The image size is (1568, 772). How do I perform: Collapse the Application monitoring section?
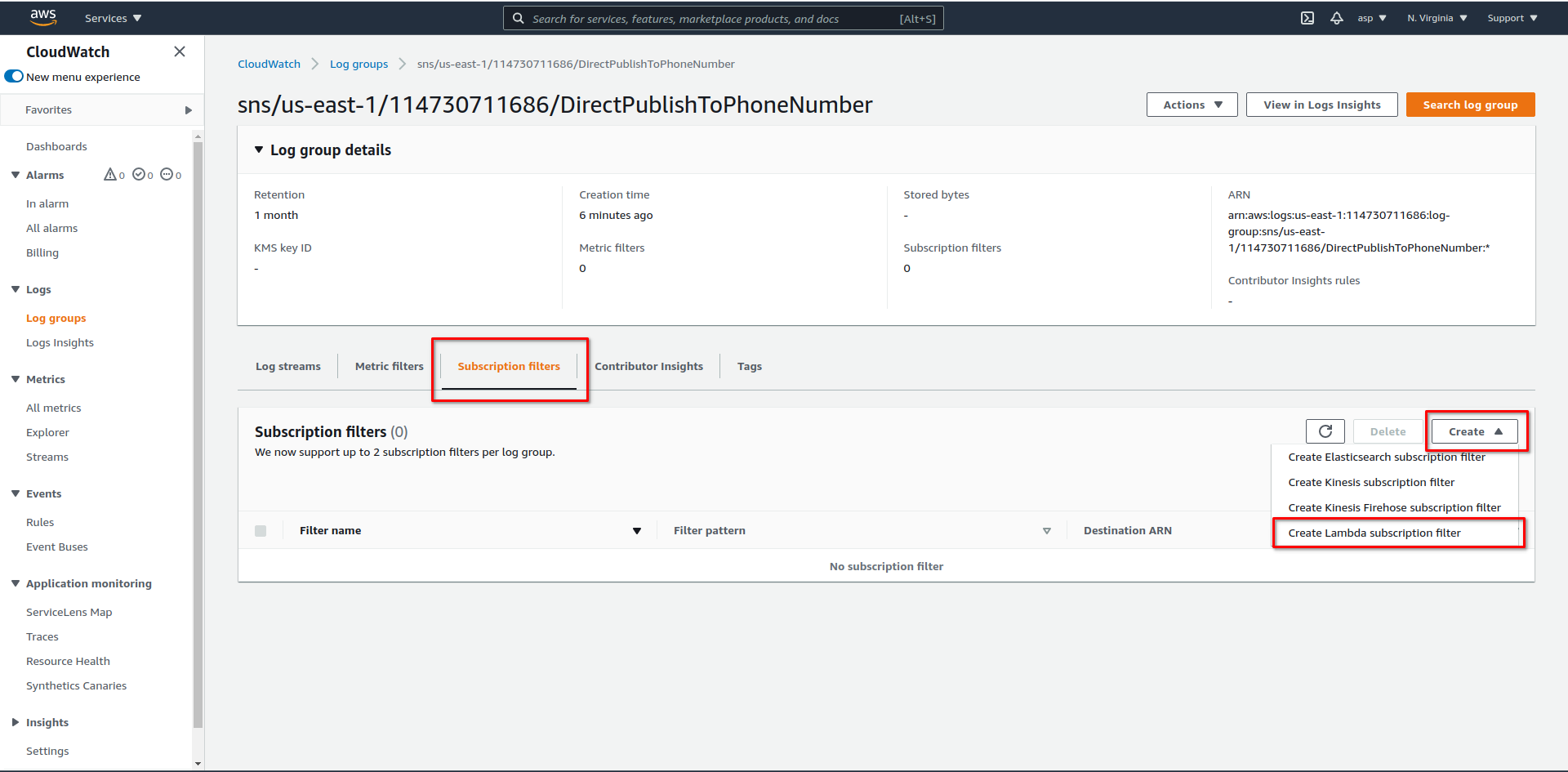coord(16,583)
